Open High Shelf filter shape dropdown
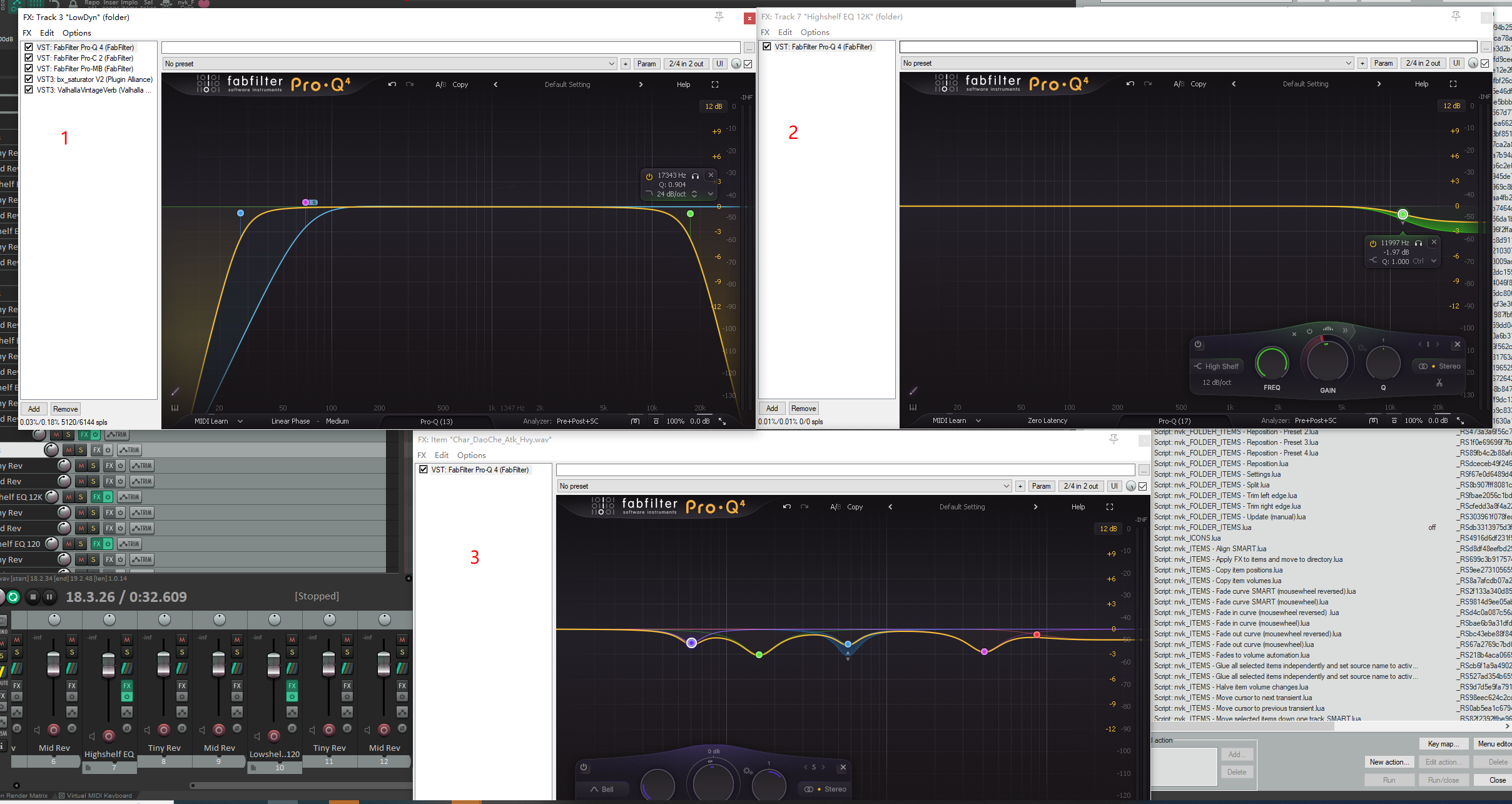 [x=1217, y=367]
